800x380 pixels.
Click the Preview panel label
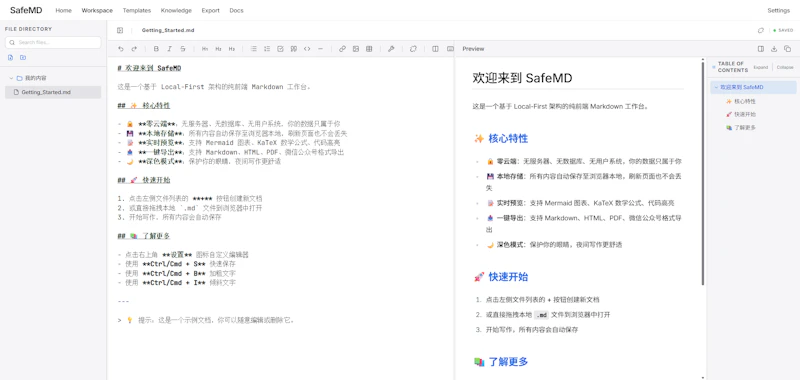coord(473,49)
